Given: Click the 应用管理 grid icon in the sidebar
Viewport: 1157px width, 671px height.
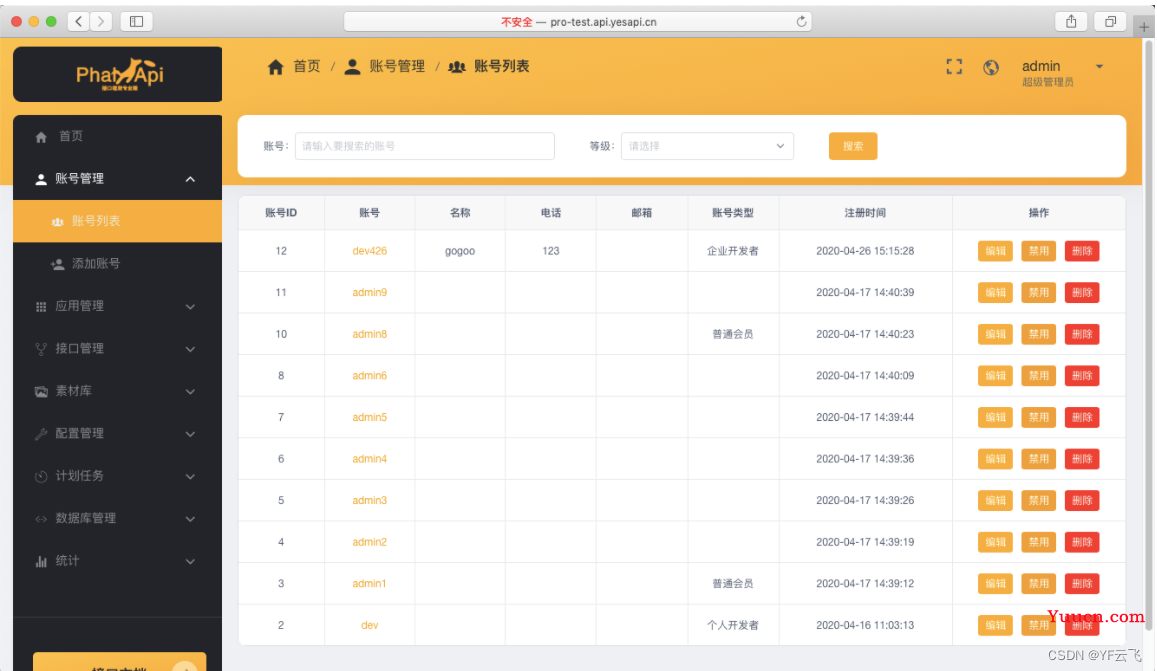Looking at the screenshot, I should [41, 306].
